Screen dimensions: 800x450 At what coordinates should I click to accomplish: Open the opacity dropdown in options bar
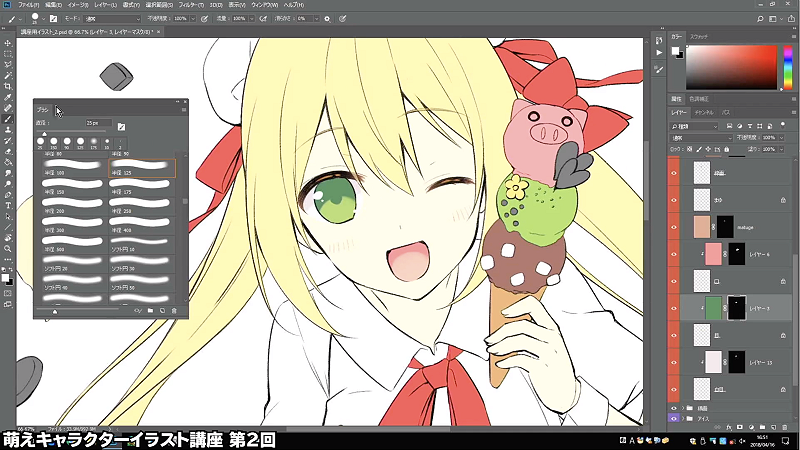(193, 19)
